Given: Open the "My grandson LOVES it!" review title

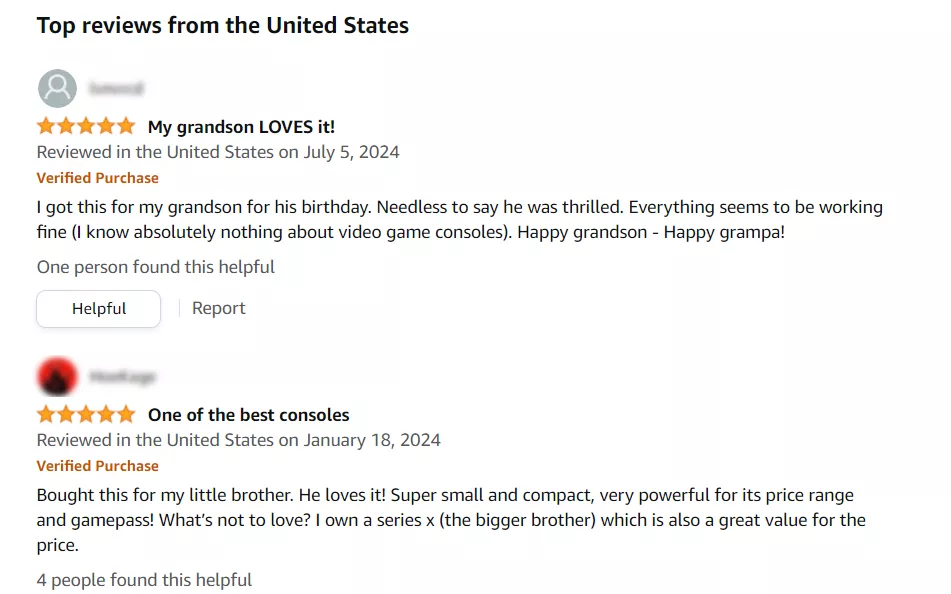Looking at the screenshot, I should coord(241,127).
